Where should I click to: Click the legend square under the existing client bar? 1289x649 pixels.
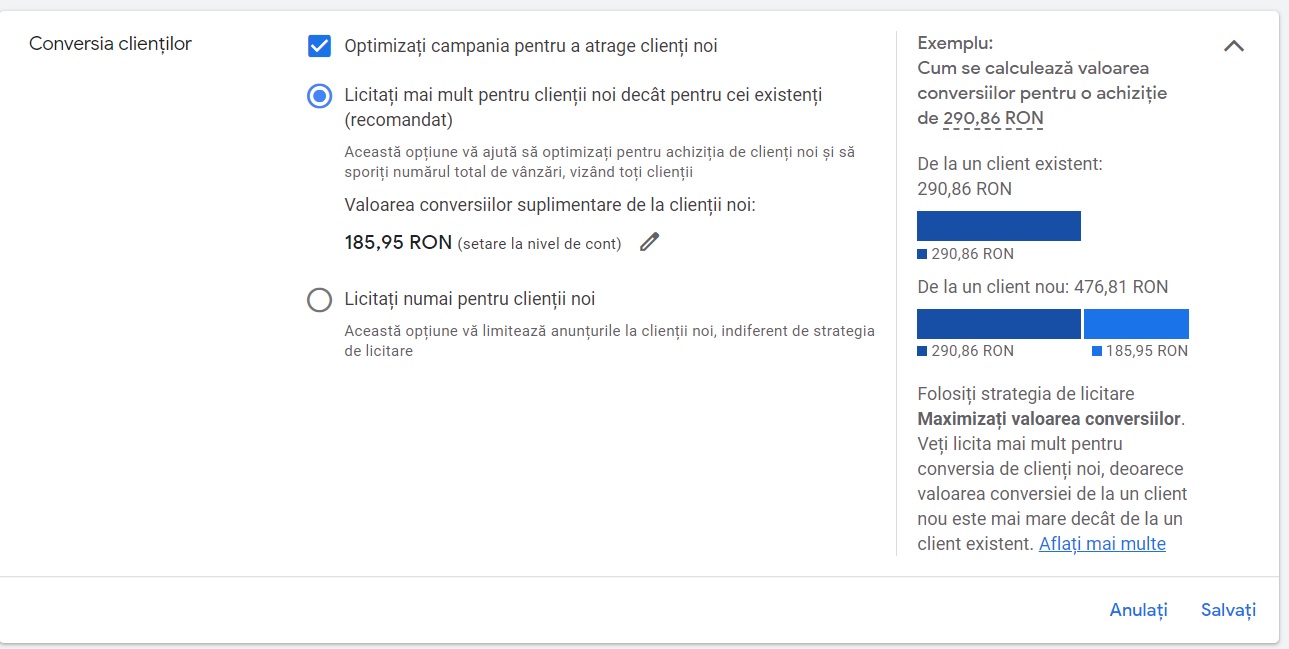pyautogui.click(x=922, y=254)
